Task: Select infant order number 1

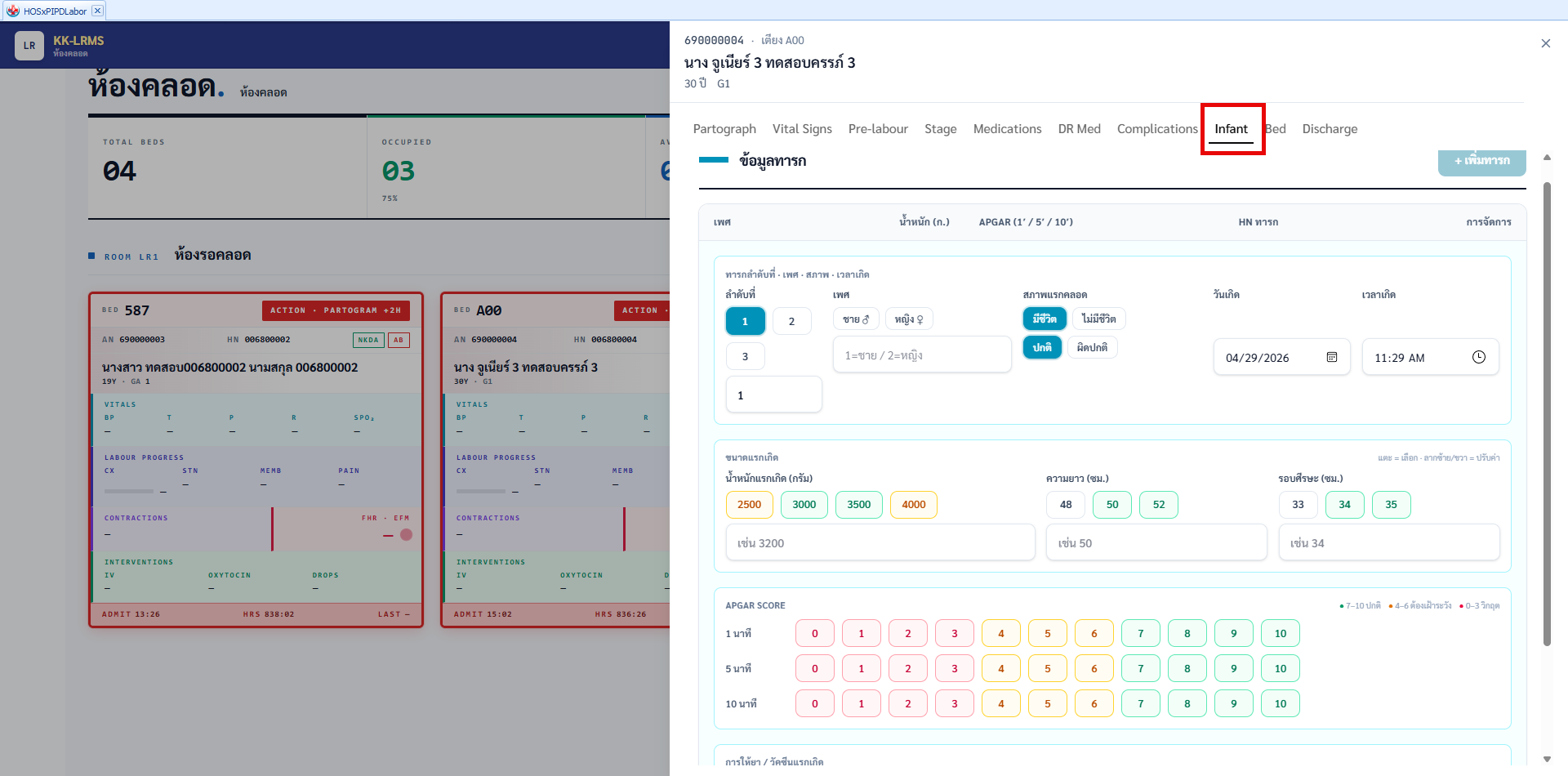Action: coord(745,321)
